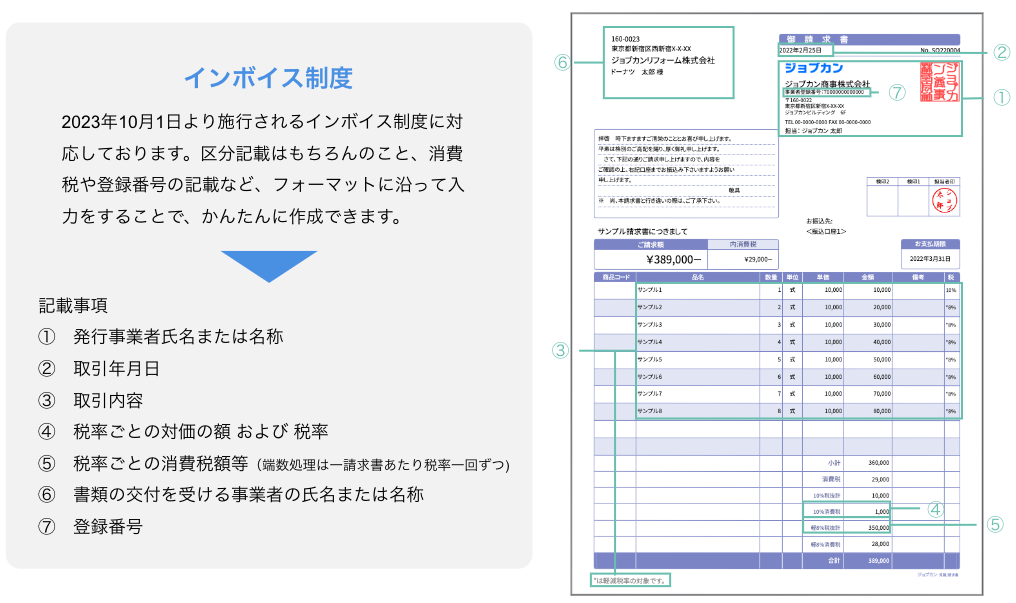Select the text サンプル請求書につきまして
Image resolution: width=1016 pixels, height=603 pixels.
(x=642, y=231)
